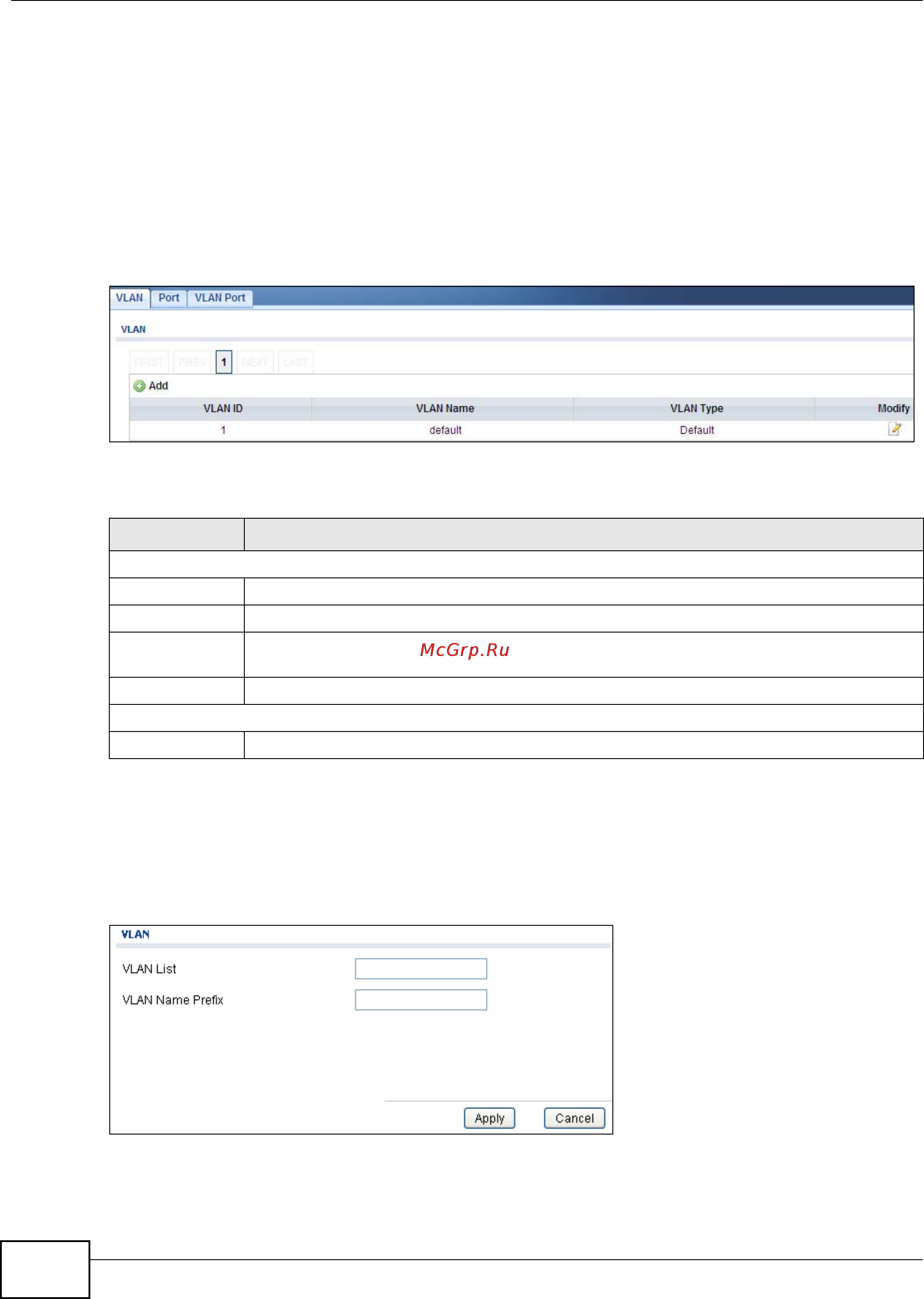The width and height of the screenshot is (924, 1299).
Task: Click the VLAN Name Prefix label
Action: (x=173, y=999)
